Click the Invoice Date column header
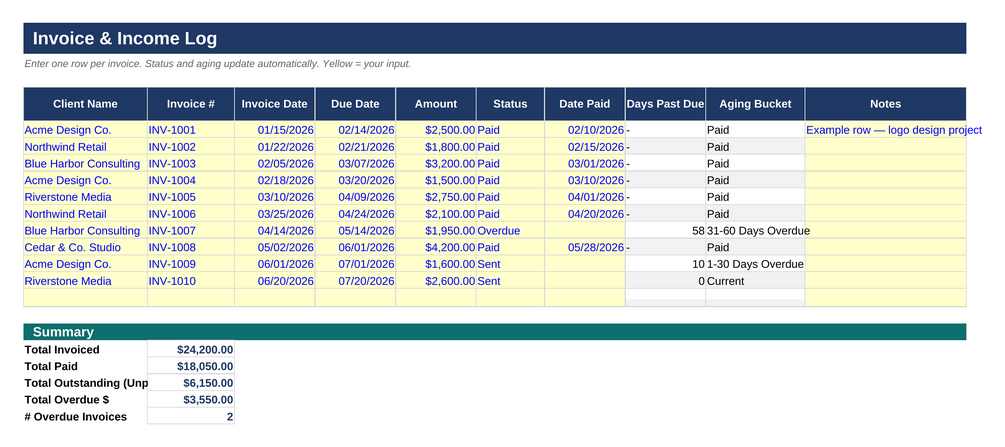1005x447 pixels. coord(274,104)
